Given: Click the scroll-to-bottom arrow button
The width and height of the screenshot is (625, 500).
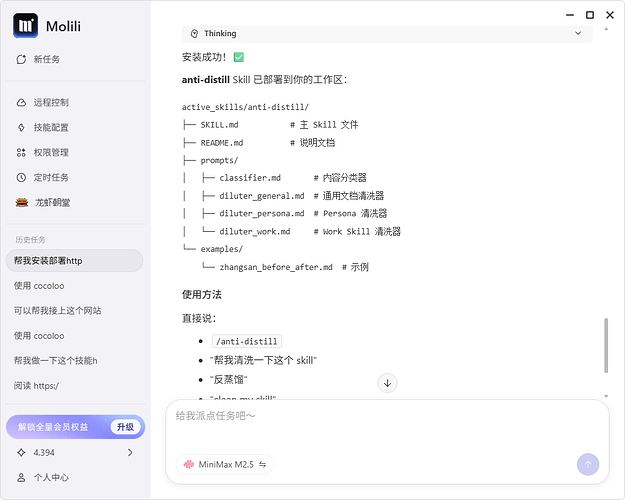Looking at the screenshot, I should pyautogui.click(x=388, y=383).
